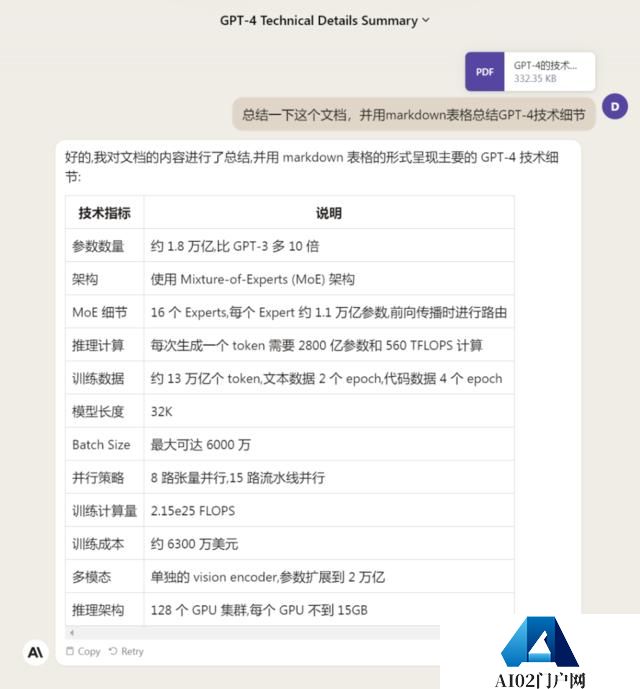Select the 说明 table header
Viewport: 640px width, 689px height.
tap(329, 213)
